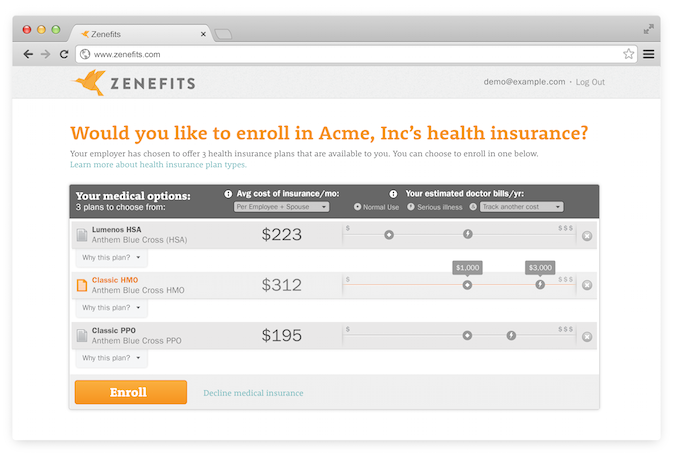The width and height of the screenshot is (675, 453).
Task: Reload the page with the refresh icon
Action: coord(64,54)
